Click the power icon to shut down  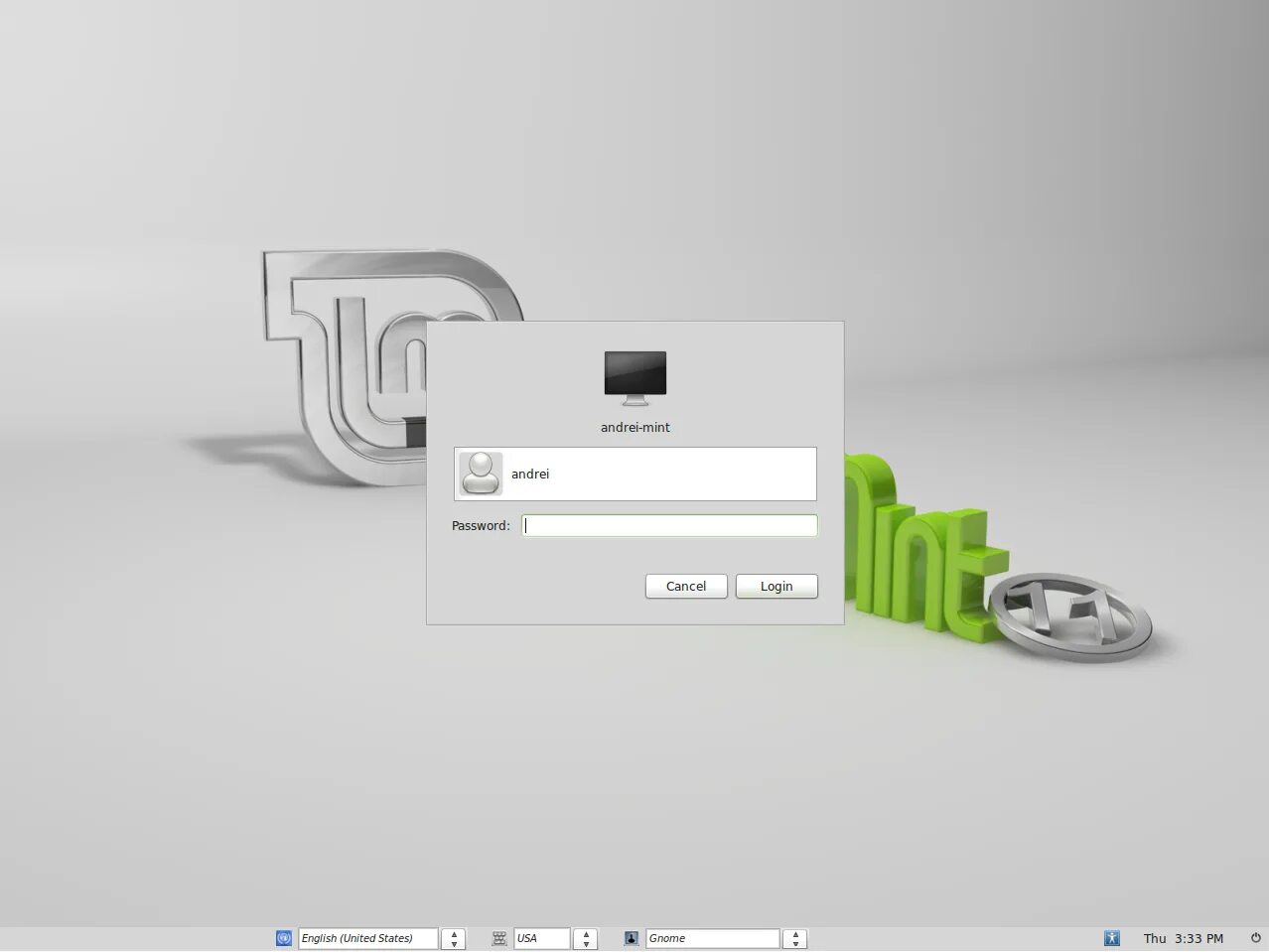click(x=1256, y=936)
